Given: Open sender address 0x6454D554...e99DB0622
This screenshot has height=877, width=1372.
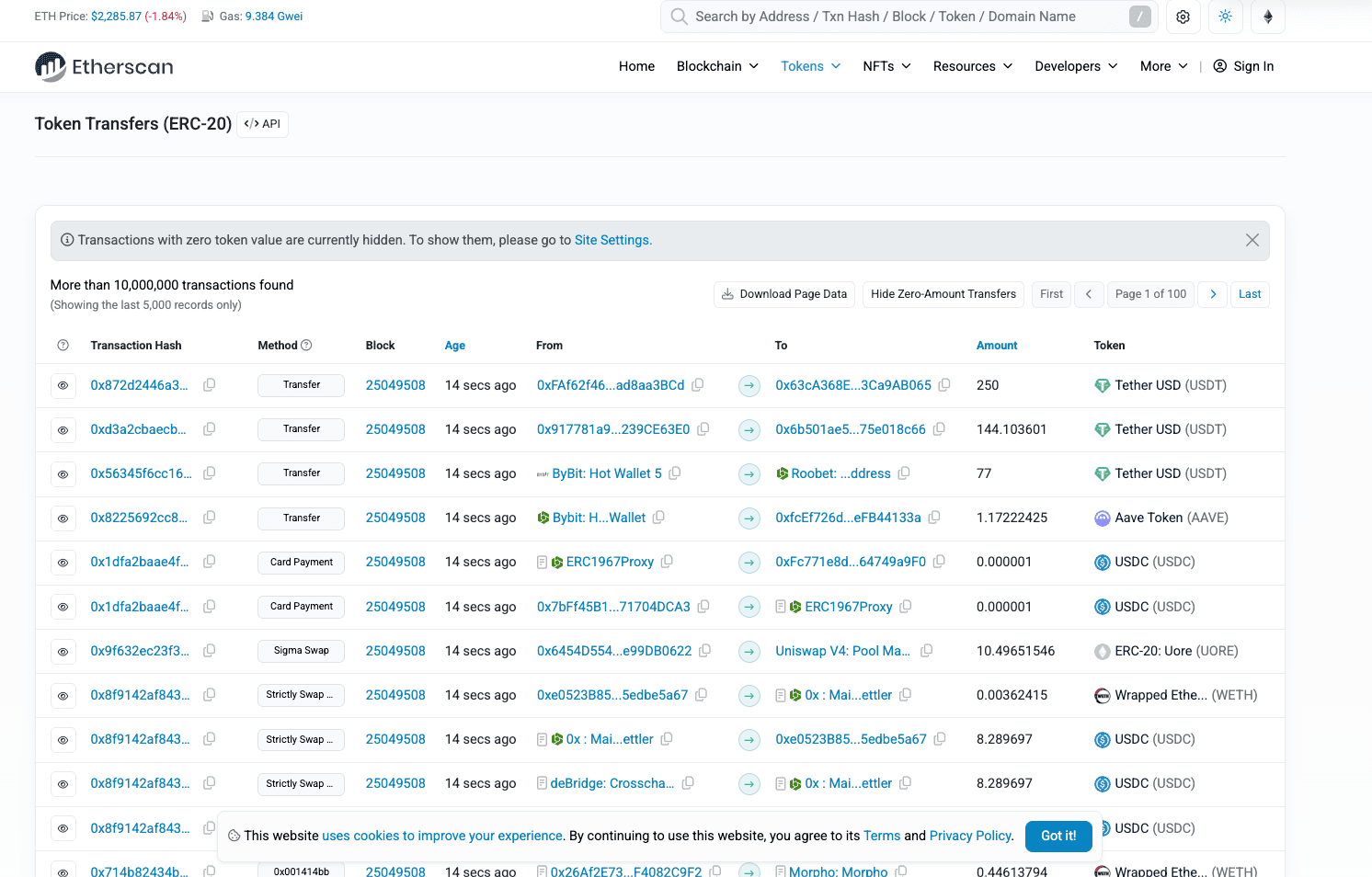Looking at the screenshot, I should coord(614,651).
